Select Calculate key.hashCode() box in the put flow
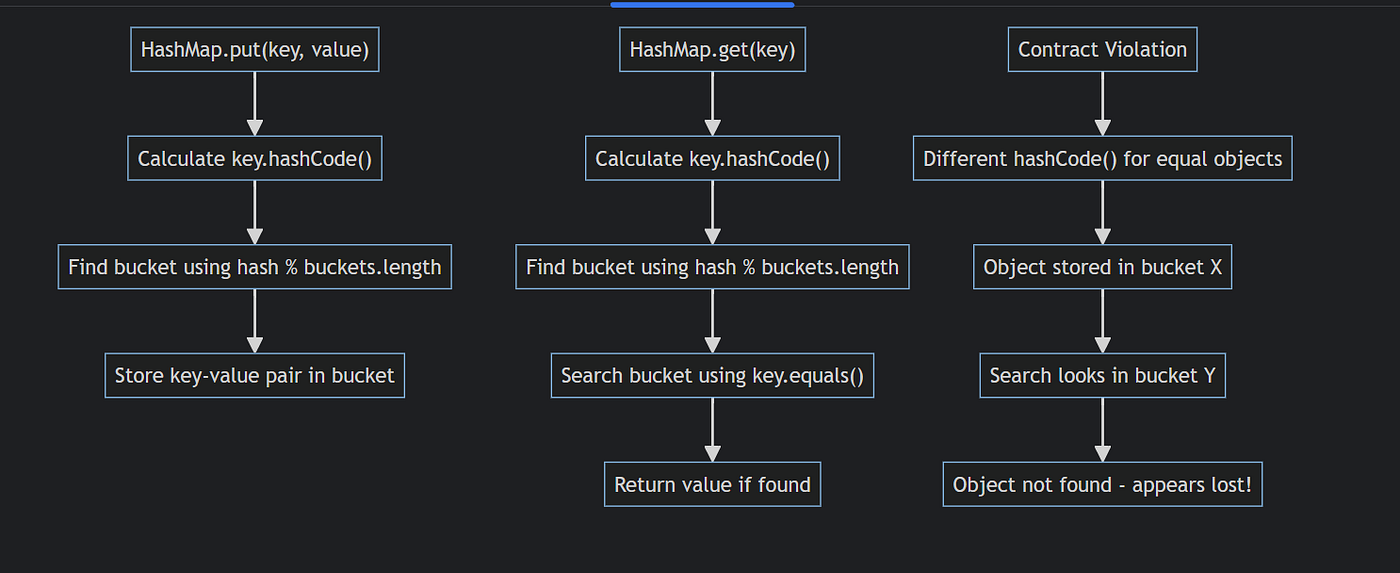The width and height of the screenshot is (1400, 573). pyautogui.click(x=255, y=159)
